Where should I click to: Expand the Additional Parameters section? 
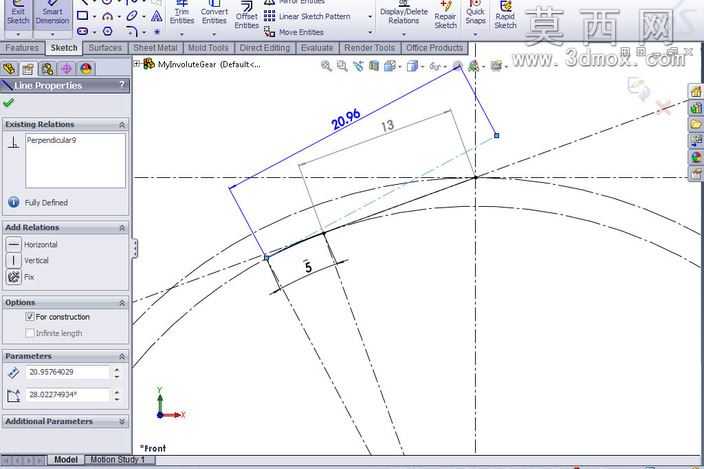122,421
